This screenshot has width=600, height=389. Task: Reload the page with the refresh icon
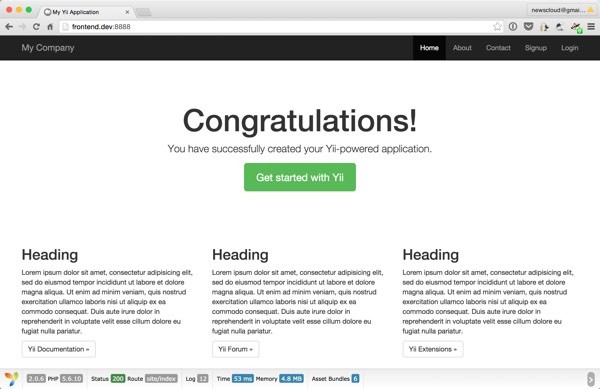(36, 27)
